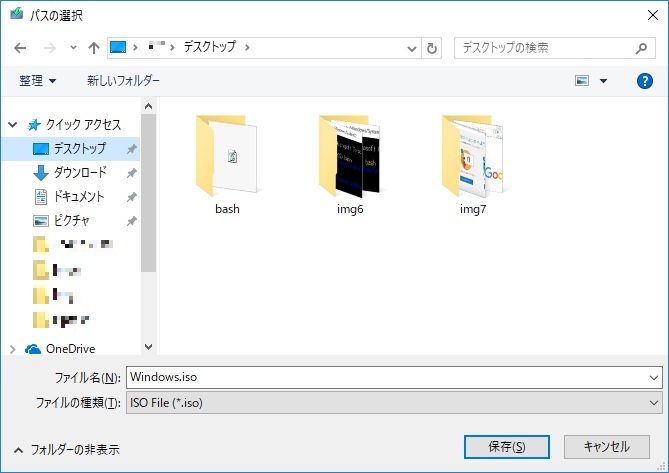Select デスクトップ in the address path
Image resolution: width=669 pixels, height=473 pixels.
209,46
